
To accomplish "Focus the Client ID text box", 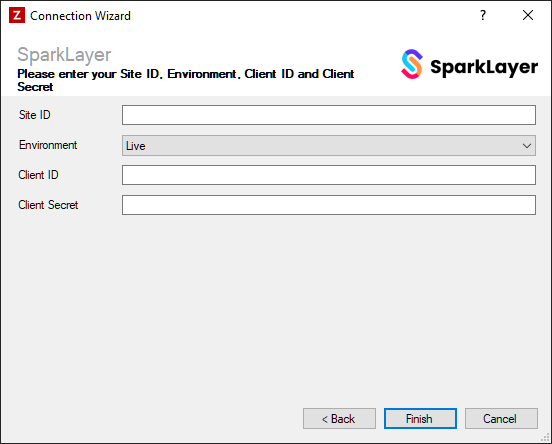I will pos(329,175).
